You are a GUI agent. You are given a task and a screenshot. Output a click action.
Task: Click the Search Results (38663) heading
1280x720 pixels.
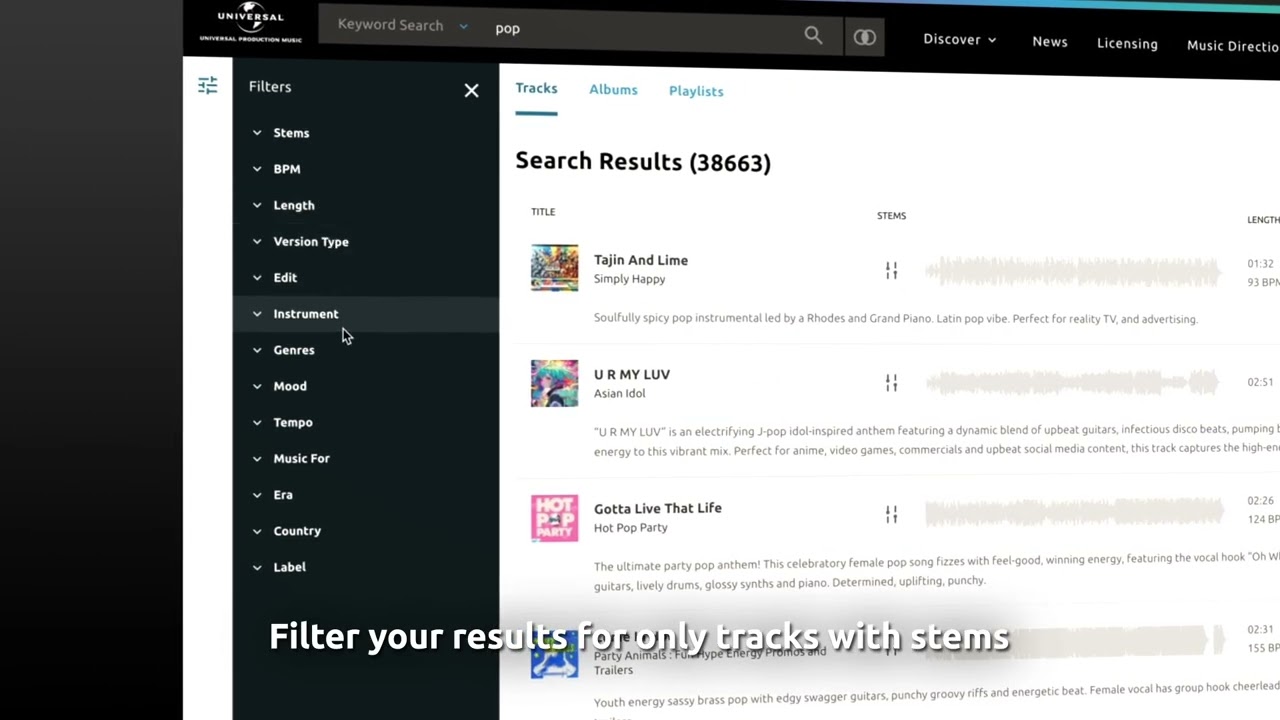tap(643, 162)
